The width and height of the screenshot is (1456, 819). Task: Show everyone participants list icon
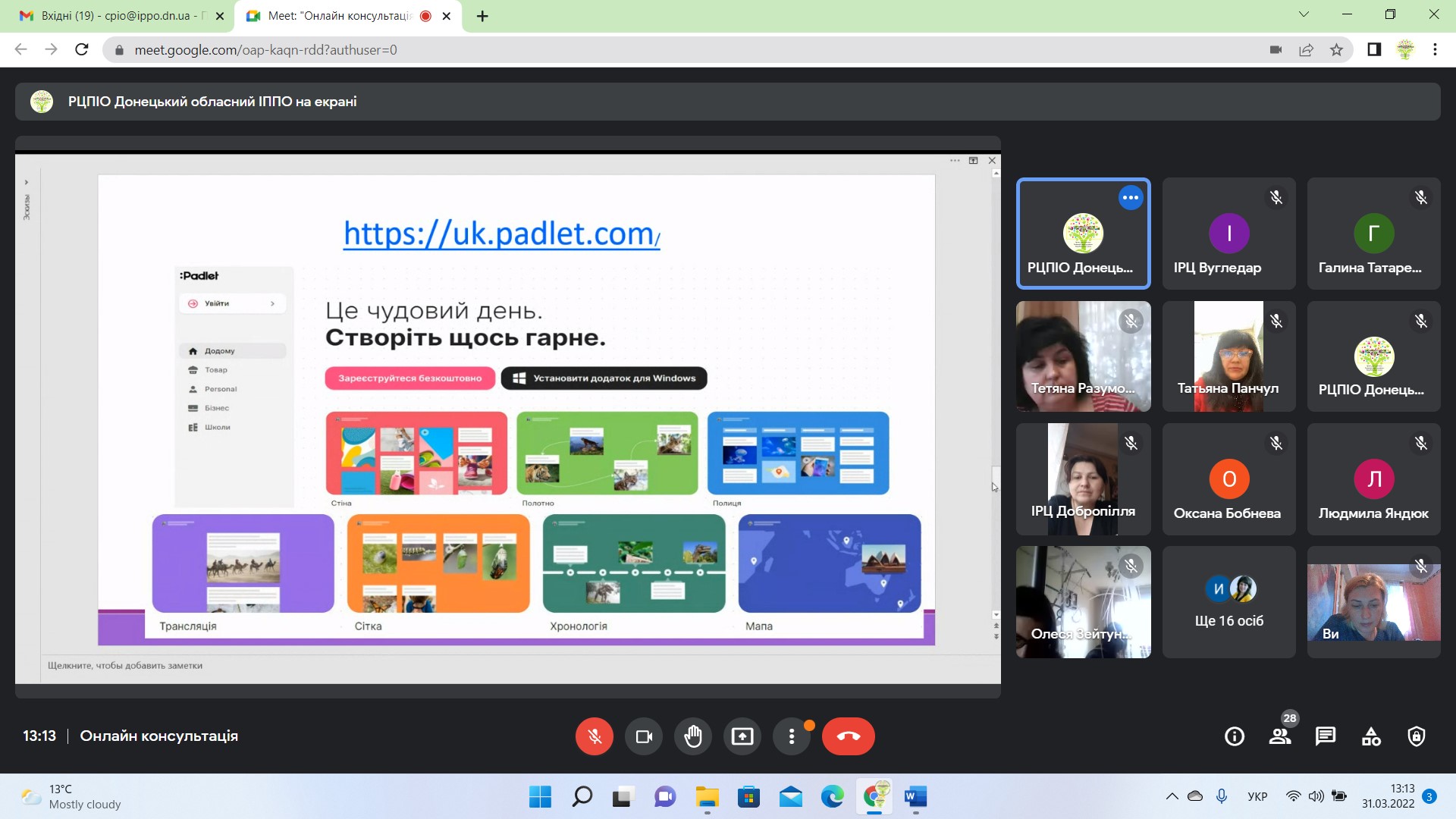[1280, 736]
